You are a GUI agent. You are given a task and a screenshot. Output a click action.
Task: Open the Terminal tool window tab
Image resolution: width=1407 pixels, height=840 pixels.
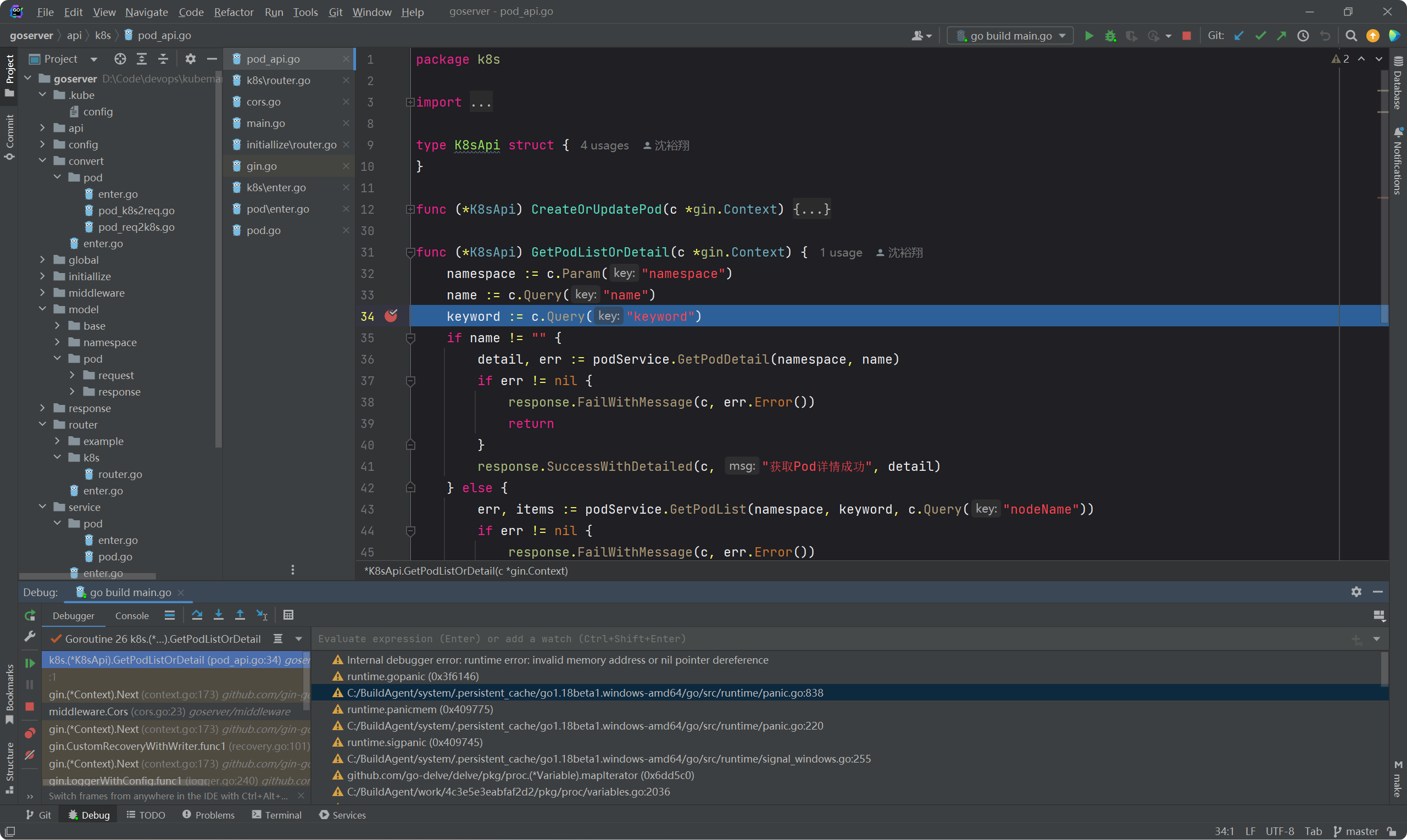pyautogui.click(x=277, y=815)
